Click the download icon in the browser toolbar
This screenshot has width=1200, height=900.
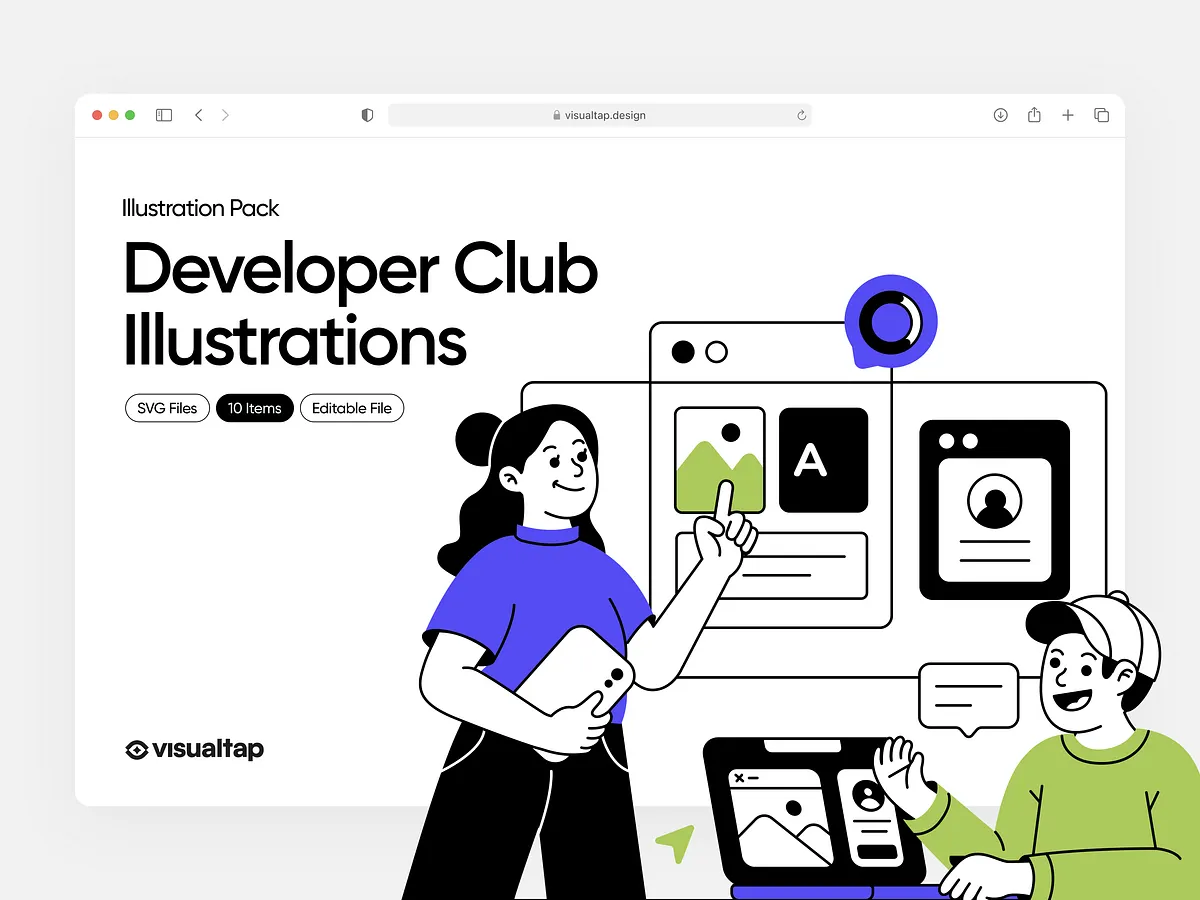[x=1000, y=115]
